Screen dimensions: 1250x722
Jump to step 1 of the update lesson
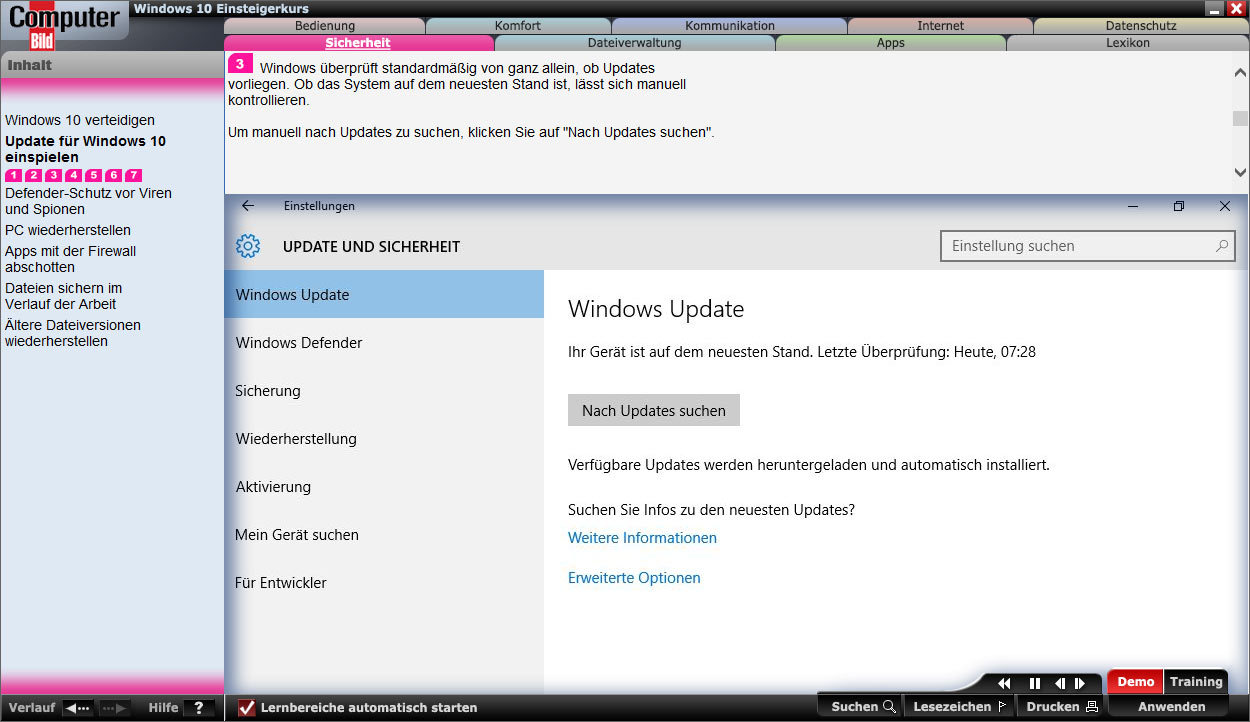[13, 175]
